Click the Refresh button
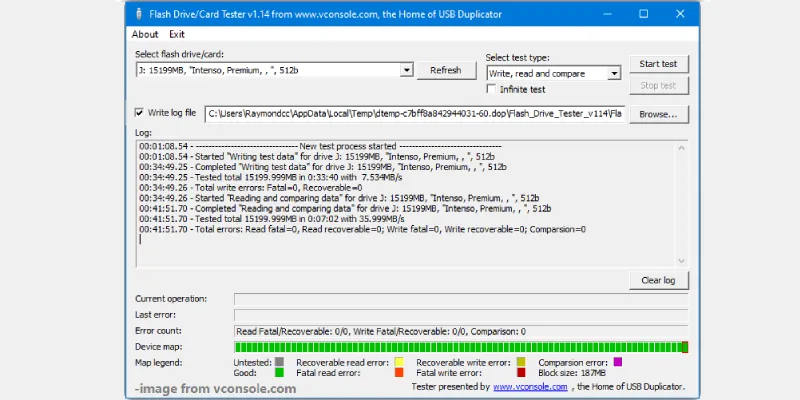 pyautogui.click(x=446, y=70)
